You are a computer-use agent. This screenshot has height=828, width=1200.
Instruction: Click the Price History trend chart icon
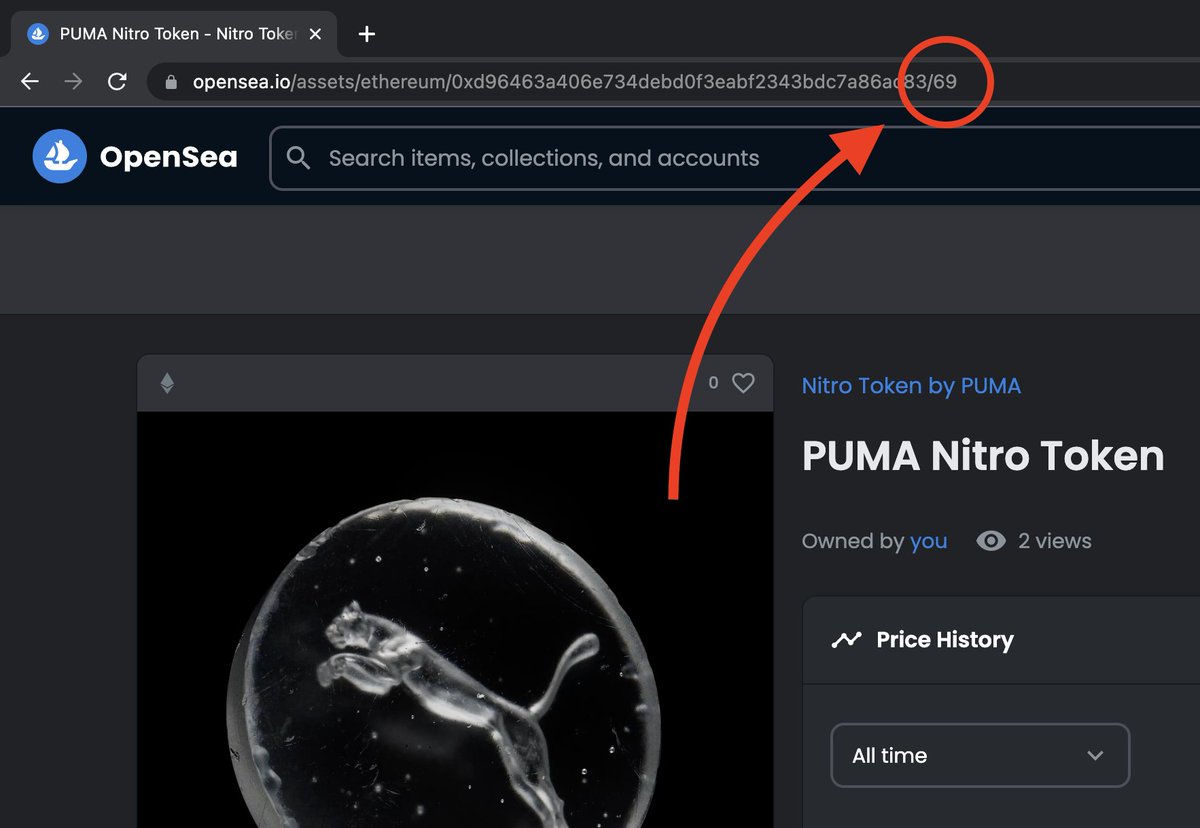[x=846, y=640]
